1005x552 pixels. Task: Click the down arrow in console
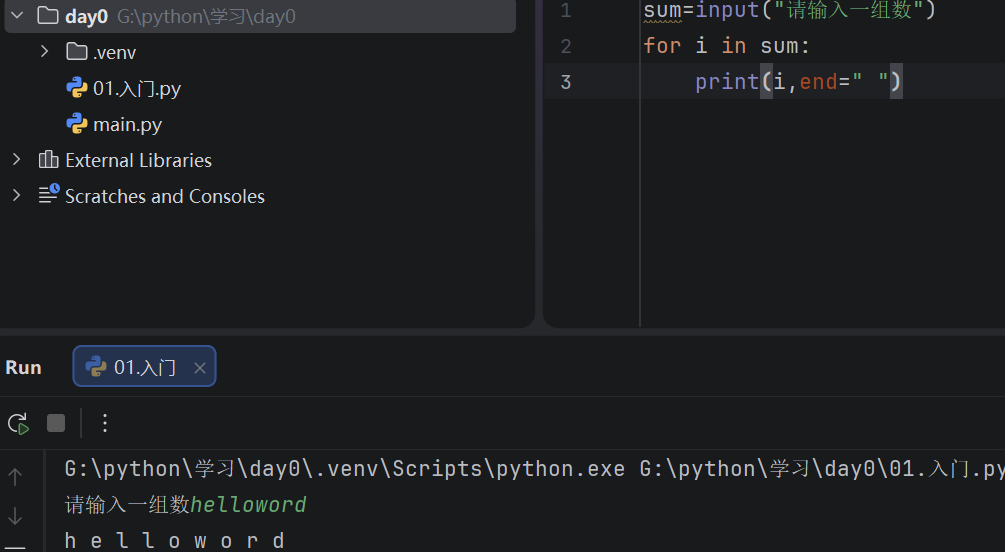pos(15,515)
